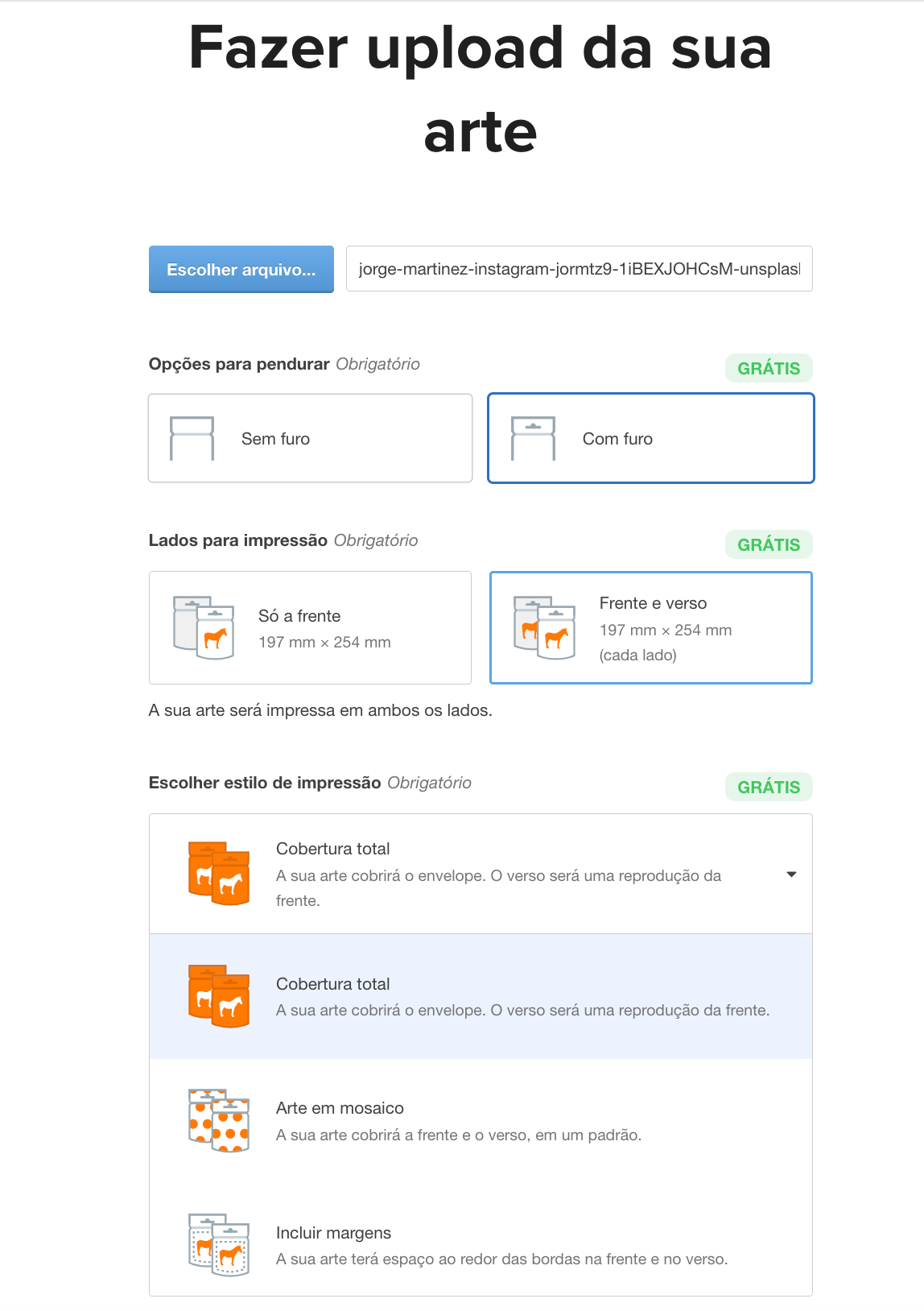Click the Sem furo envelope icon
This screenshot has width=924, height=1311.
point(192,438)
